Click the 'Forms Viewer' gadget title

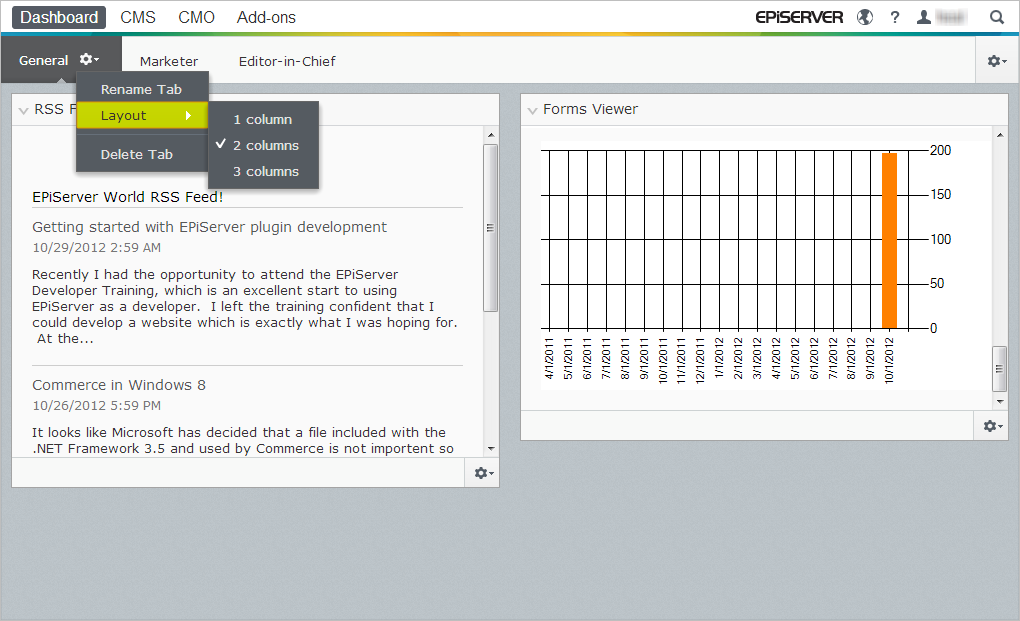pyautogui.click(x=591, y=109)
